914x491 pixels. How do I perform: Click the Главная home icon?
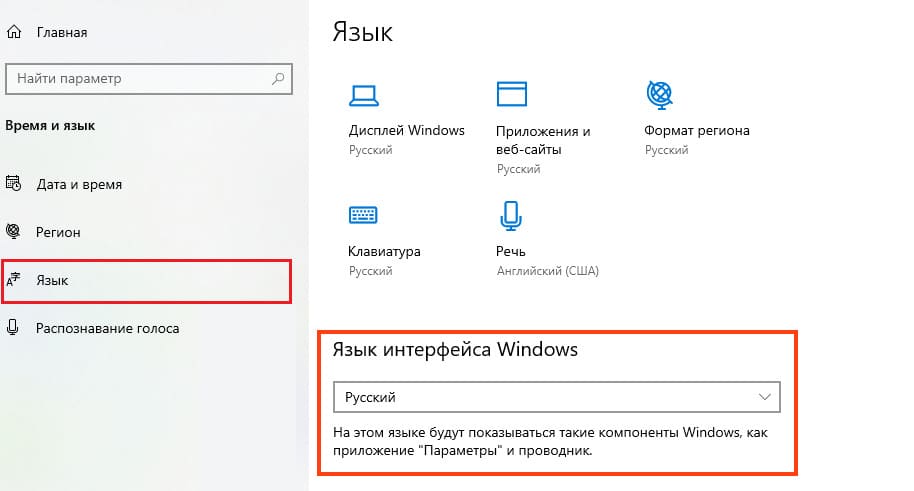[13, 32]
